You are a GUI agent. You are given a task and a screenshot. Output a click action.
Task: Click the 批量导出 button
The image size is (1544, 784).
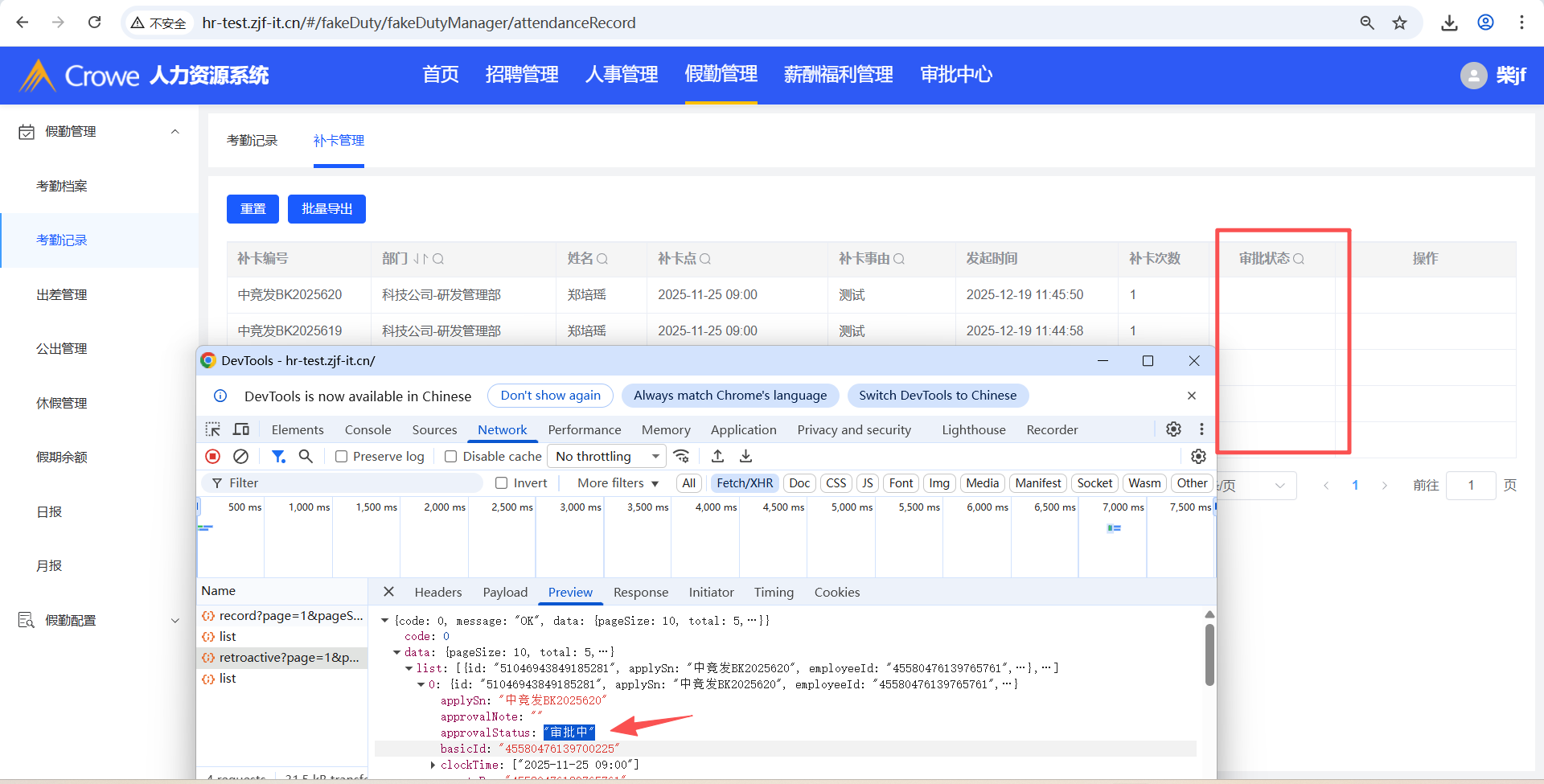tap(326, 209)
